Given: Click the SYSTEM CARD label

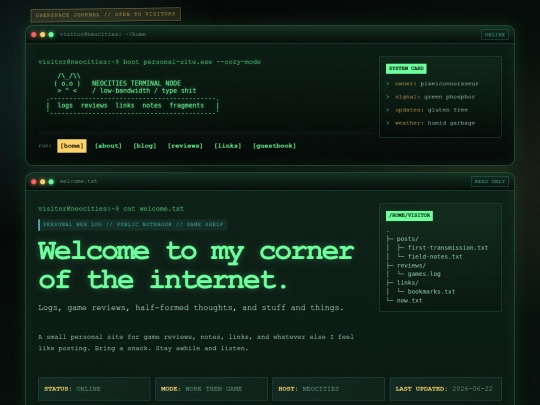Looking at the screenshot, I should point(406,69).
